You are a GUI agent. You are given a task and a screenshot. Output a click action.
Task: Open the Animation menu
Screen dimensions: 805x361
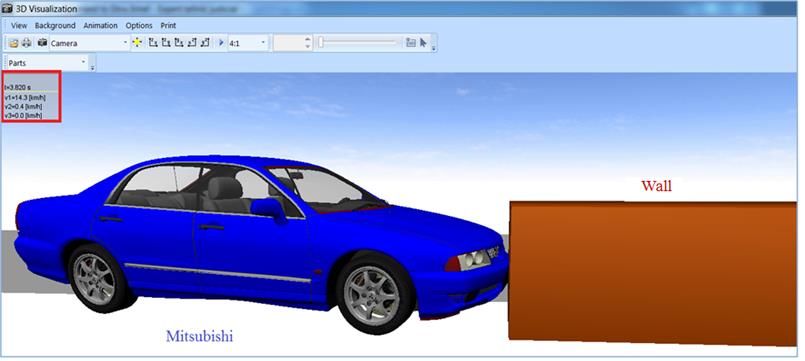(101, 25)
